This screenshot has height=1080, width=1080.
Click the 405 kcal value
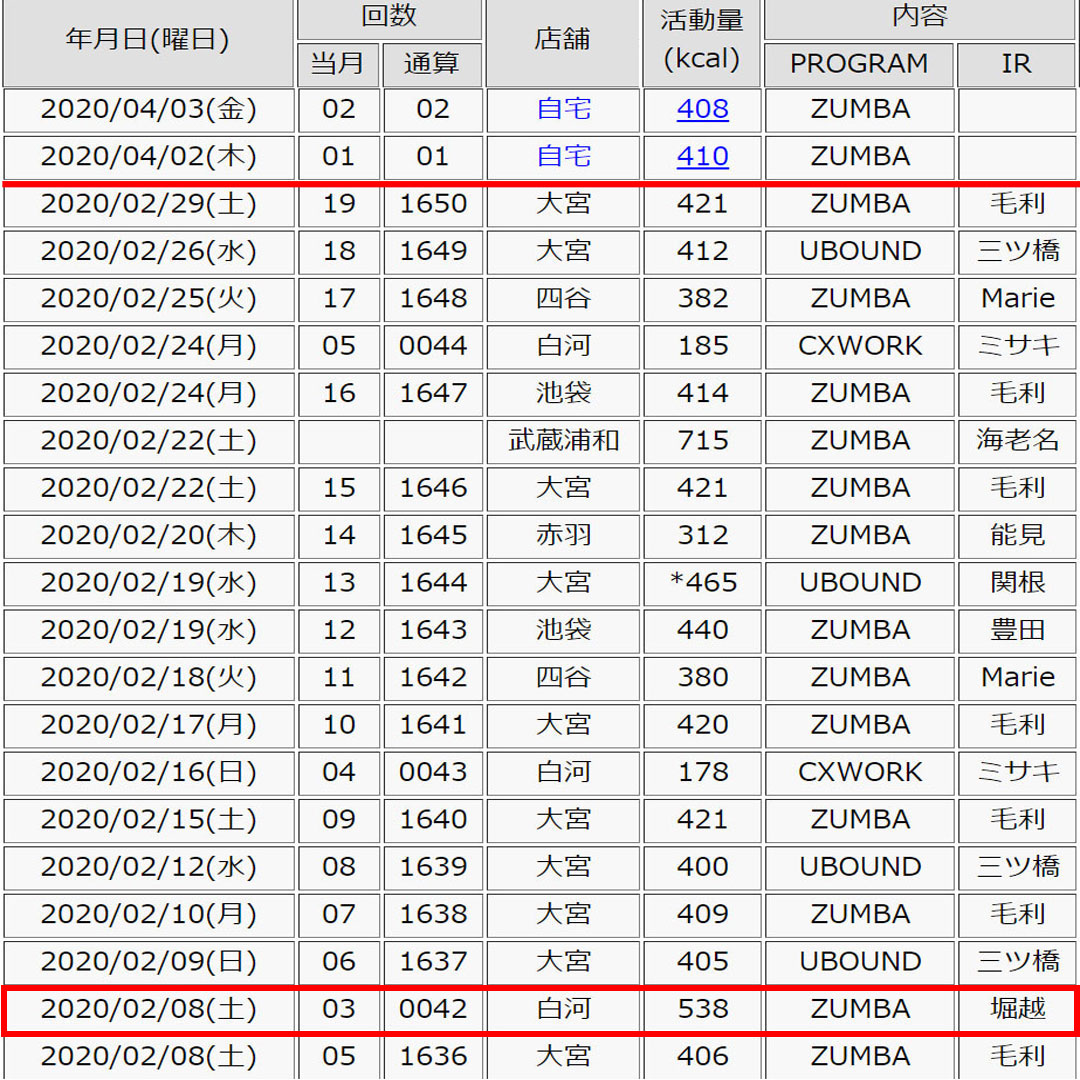pos(702,962)
